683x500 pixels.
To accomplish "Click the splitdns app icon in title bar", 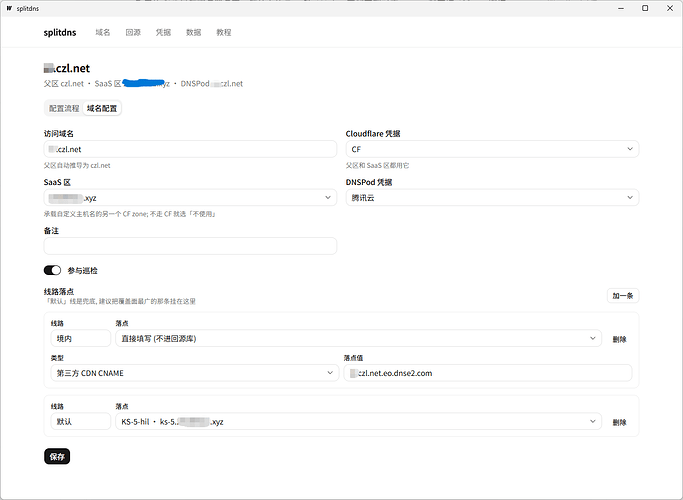I will [x=9, y=8].
